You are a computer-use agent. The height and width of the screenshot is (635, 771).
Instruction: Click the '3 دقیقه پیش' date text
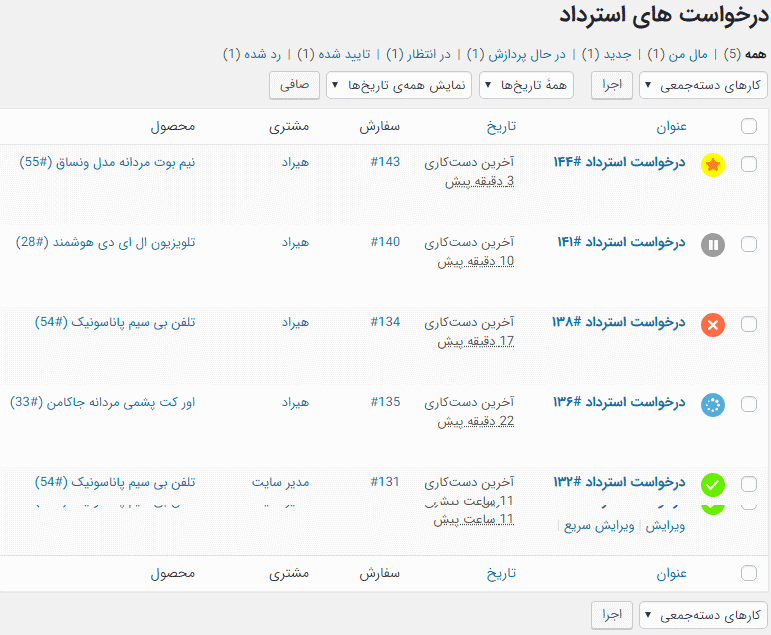(479, 181)
